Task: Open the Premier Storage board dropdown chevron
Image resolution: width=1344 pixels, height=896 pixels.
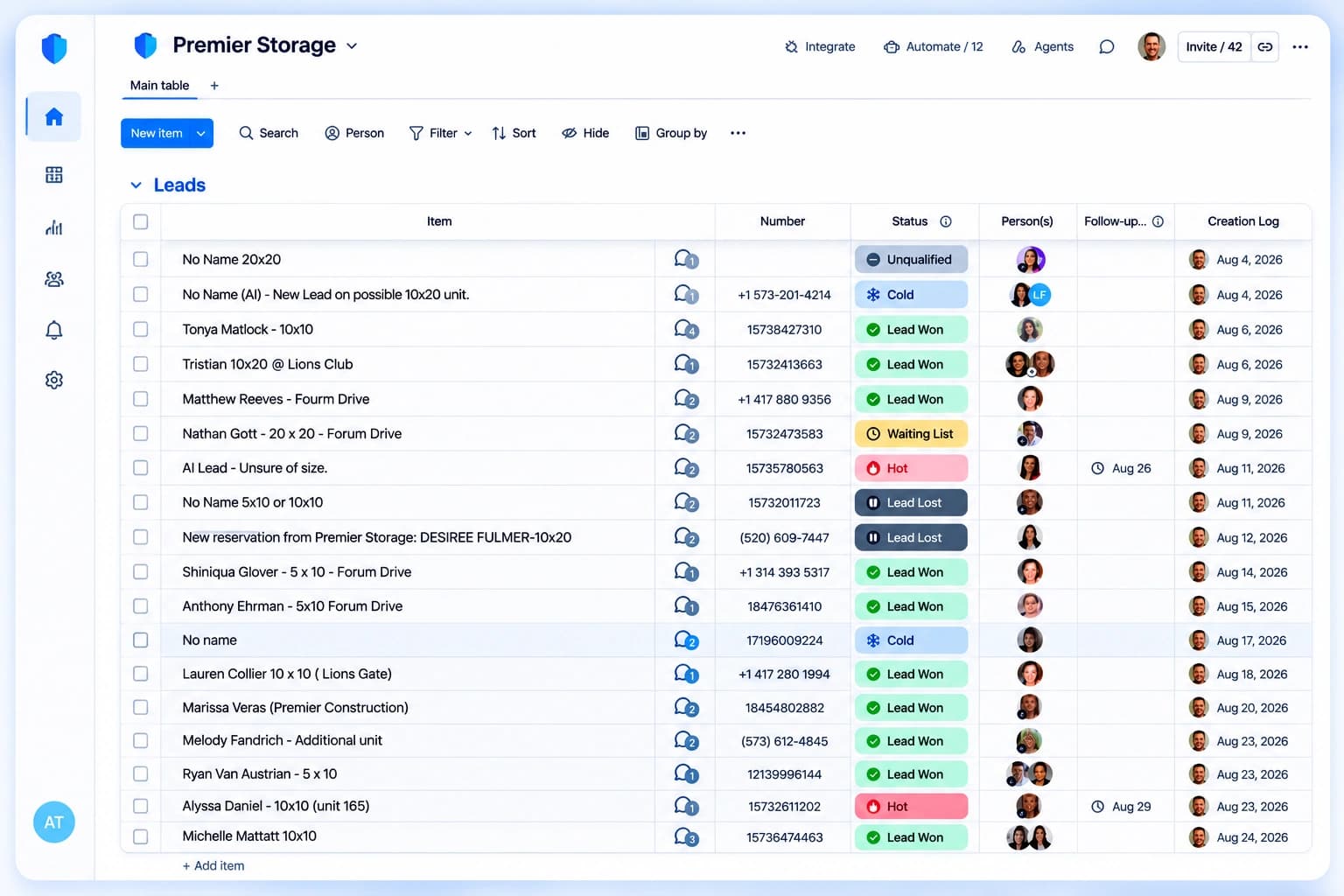Action: click(352, 45)
